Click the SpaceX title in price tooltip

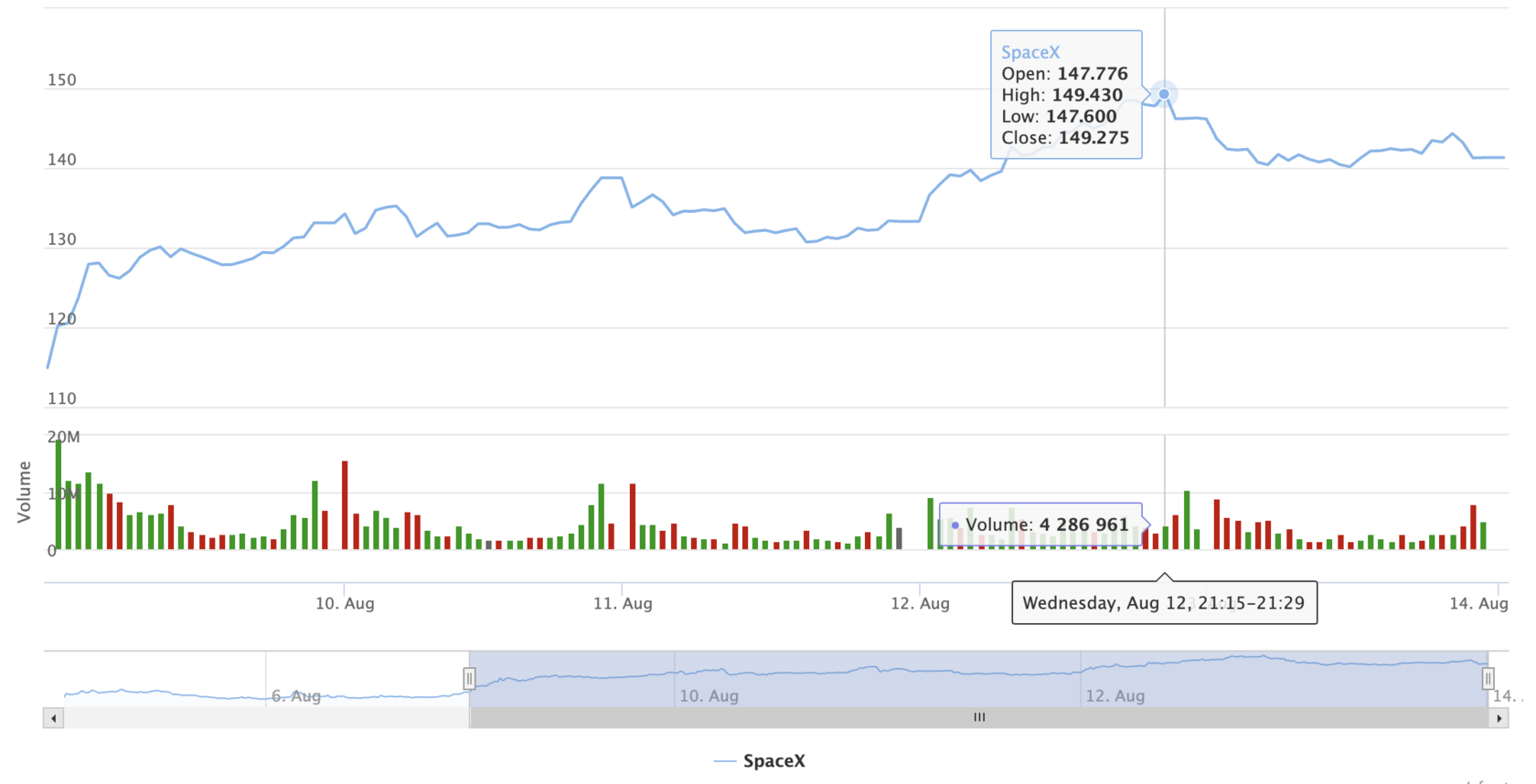click(1030, 52)
